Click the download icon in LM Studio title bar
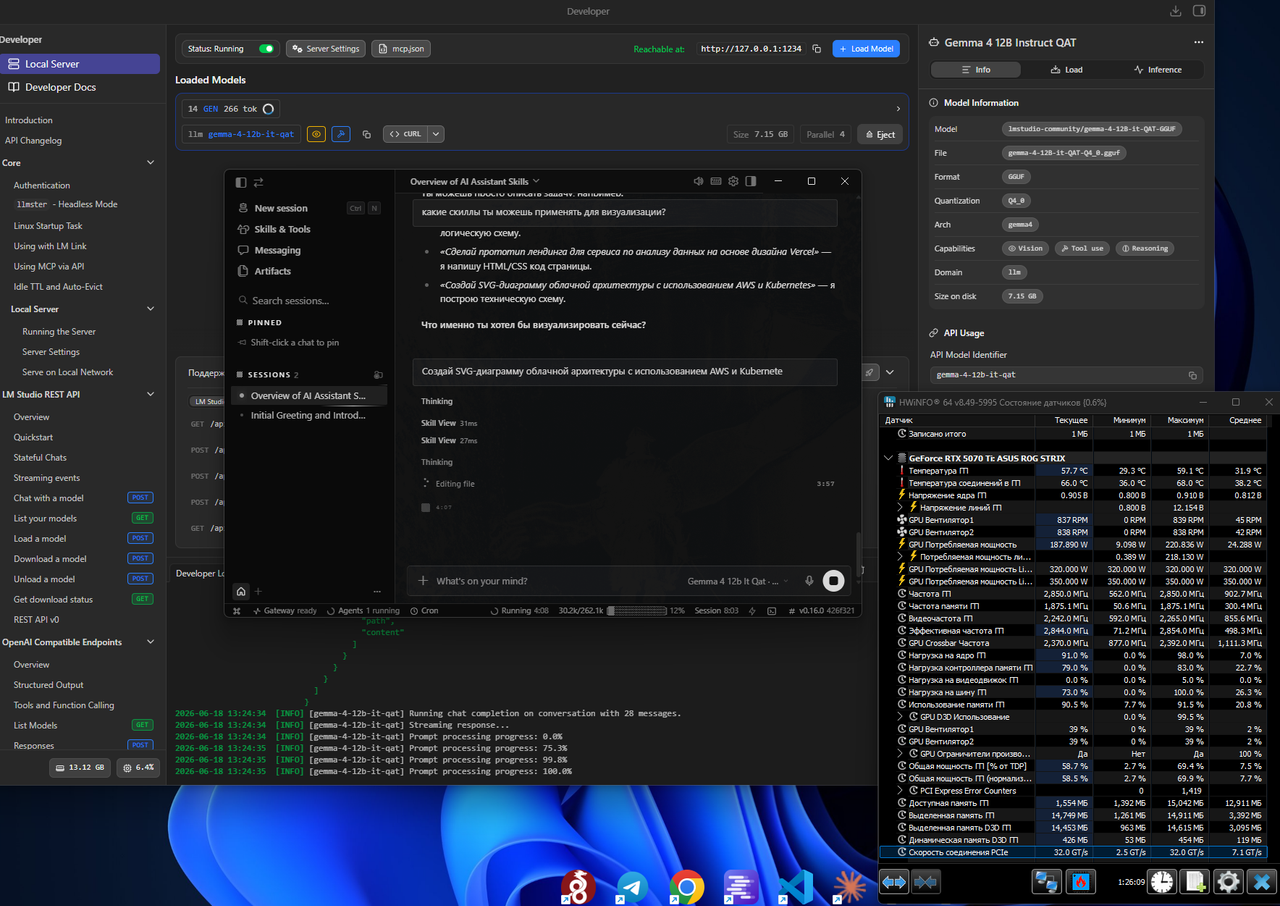The width and height of the screenshot is (1280, 906). (x=1175, y=11)
